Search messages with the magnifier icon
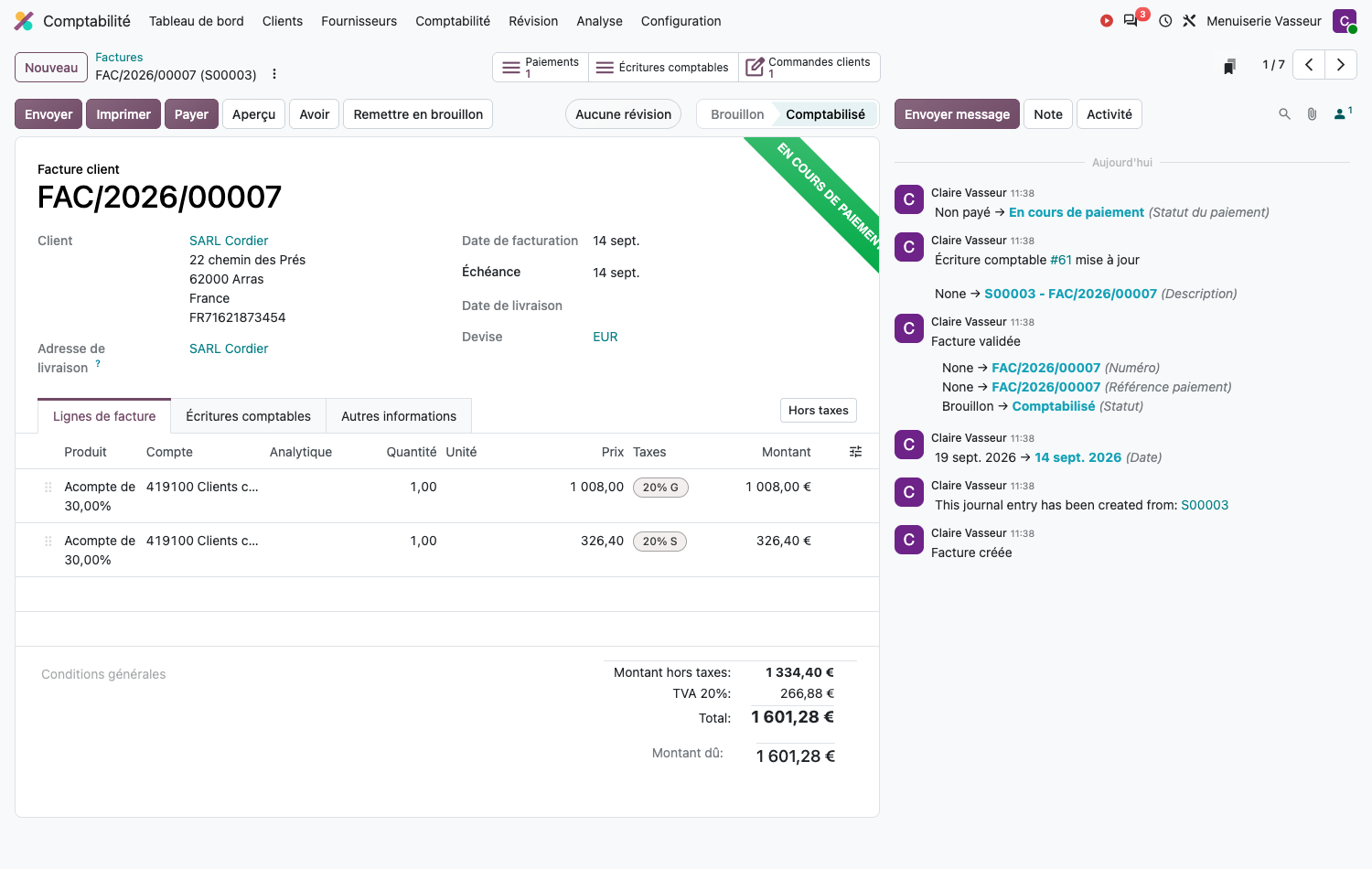Image resolution: width=1372 pixels, height=869 pixels. [1284, 114]
